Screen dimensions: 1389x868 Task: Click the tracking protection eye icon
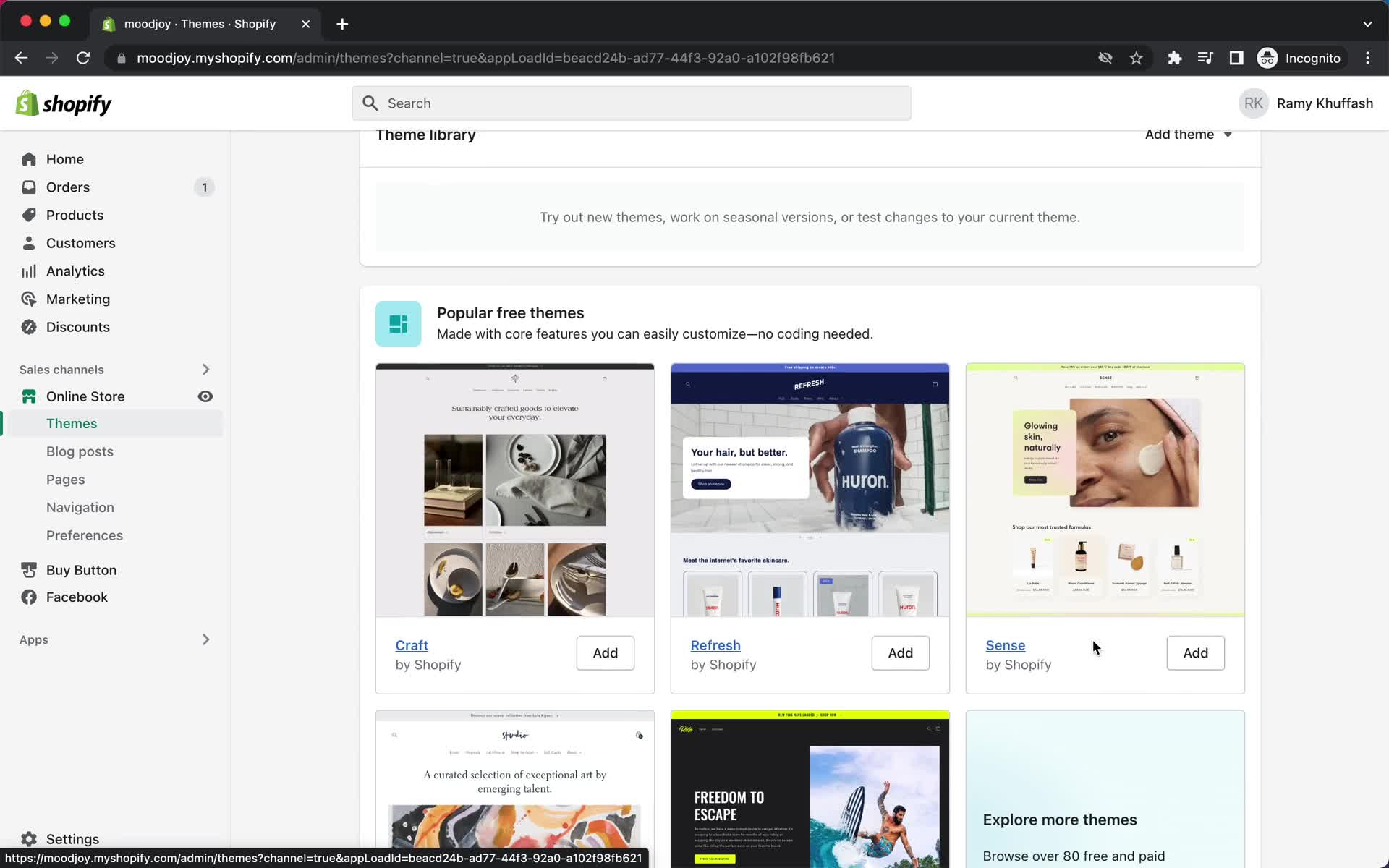pos(1105,58)
